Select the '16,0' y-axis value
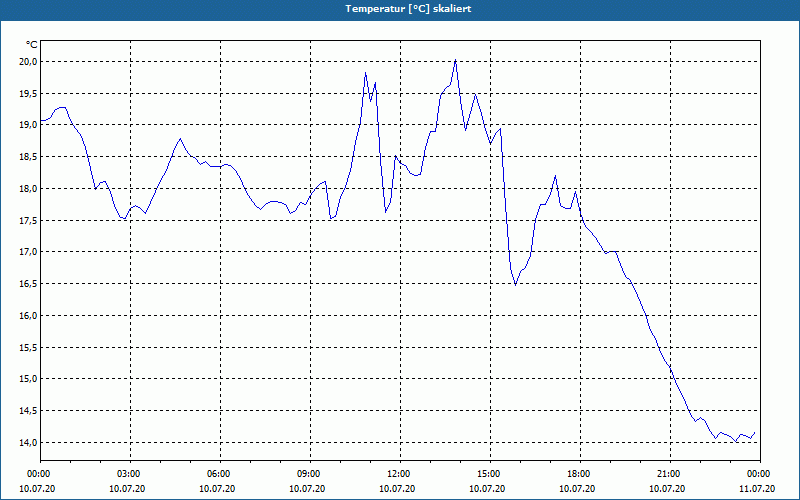This screenshot has width=800, height=500. click(29, 316)
